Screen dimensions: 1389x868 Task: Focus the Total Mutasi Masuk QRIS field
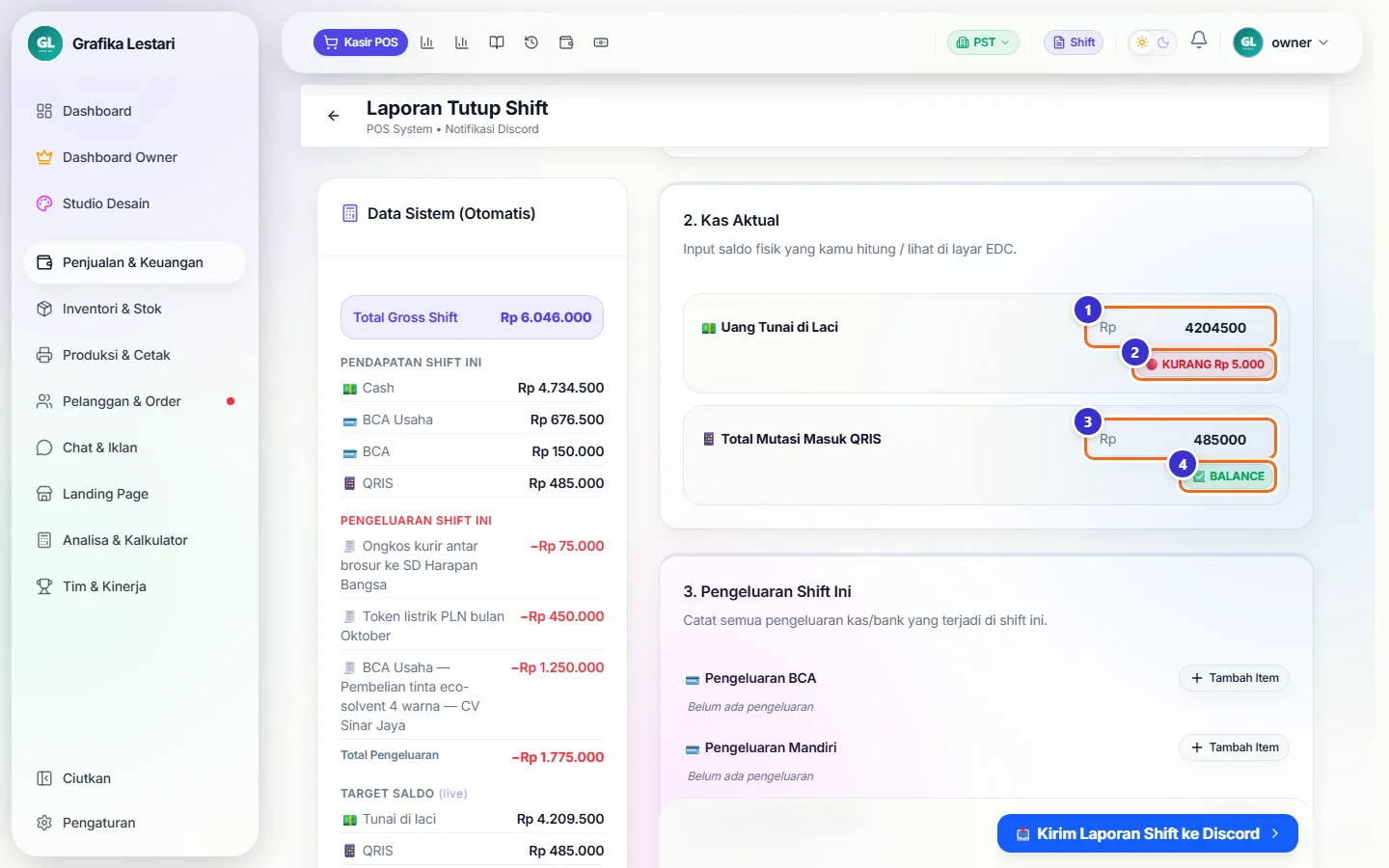[x=1181, y=440]
